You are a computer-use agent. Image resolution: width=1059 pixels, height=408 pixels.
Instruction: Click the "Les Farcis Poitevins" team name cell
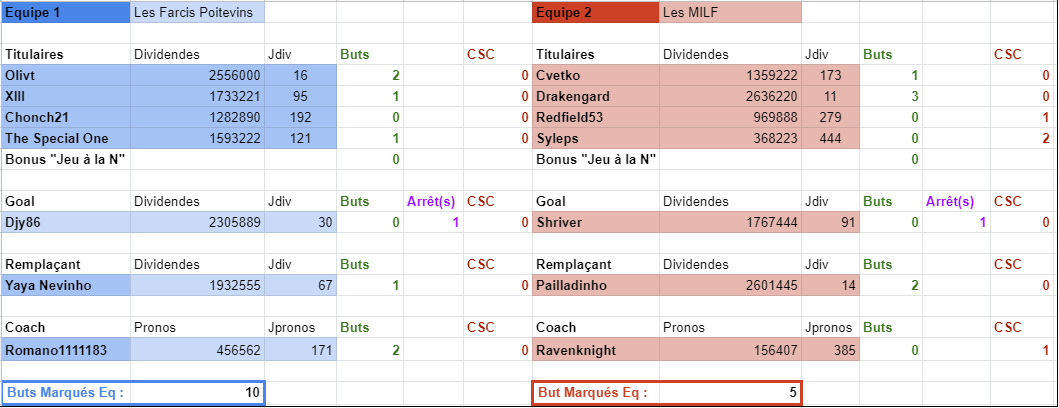point(198,13)
